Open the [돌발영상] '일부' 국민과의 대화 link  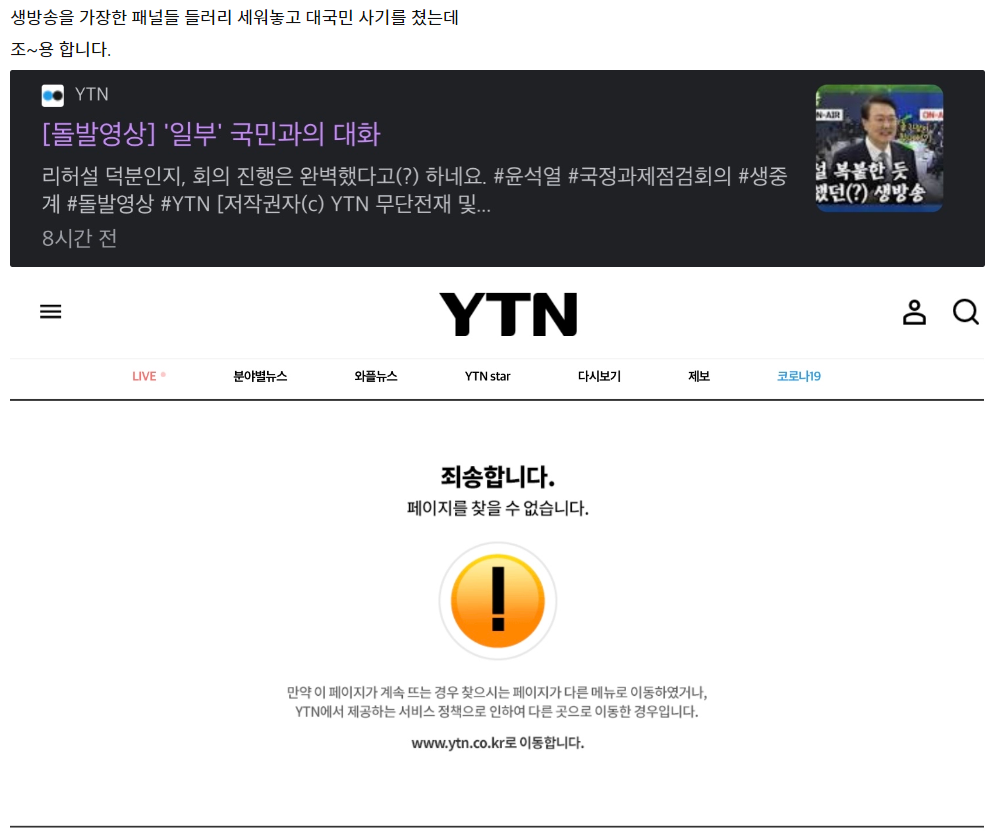[211, 134]
